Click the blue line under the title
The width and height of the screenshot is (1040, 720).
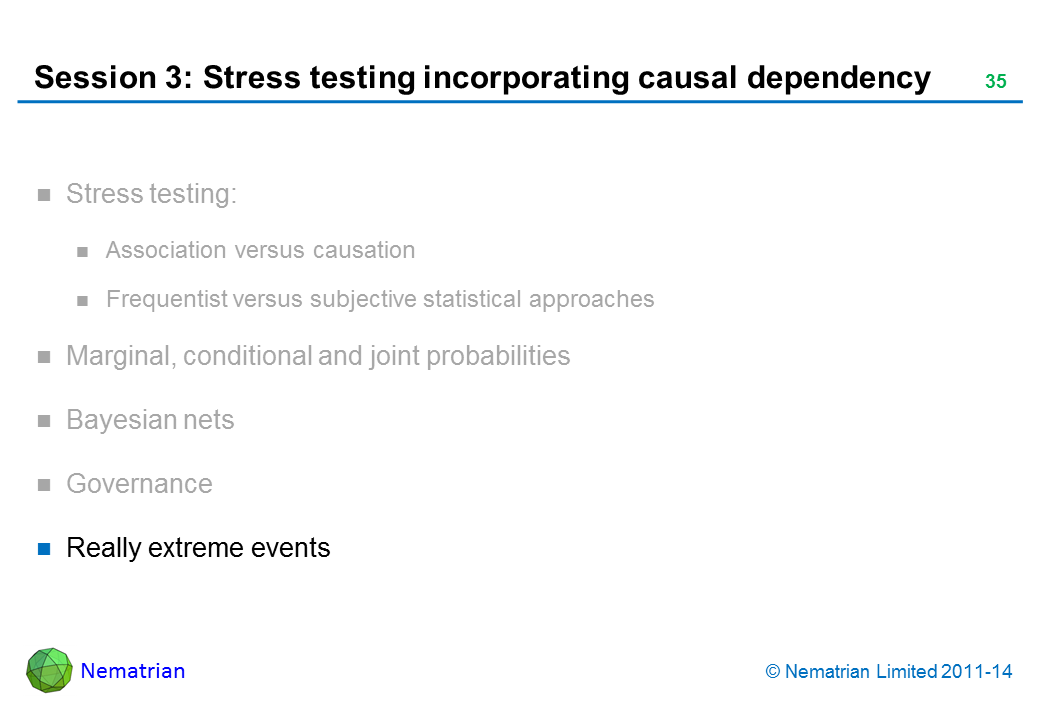click(x=520, y=102)
